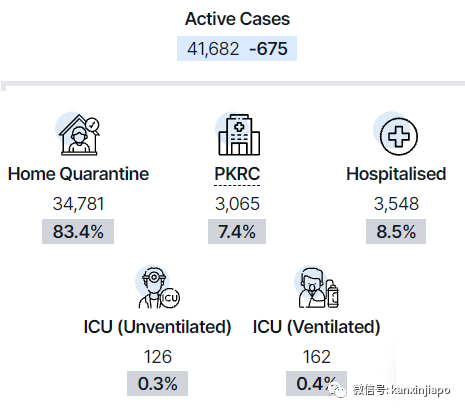Click the WeChat logo in the watermark
Screen dimensions: 465x411
[337, 390]
